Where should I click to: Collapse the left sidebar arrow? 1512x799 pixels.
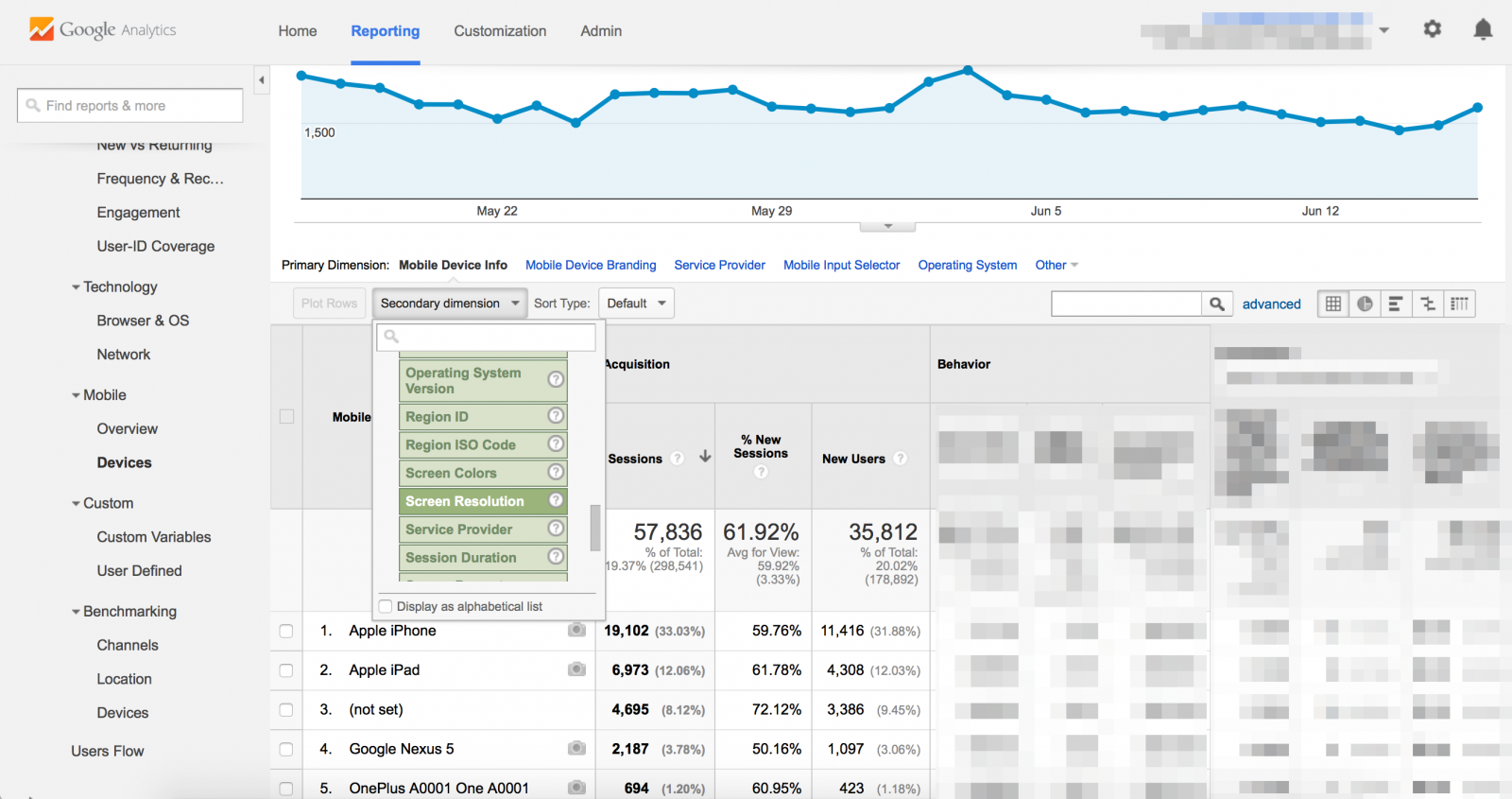262,80
